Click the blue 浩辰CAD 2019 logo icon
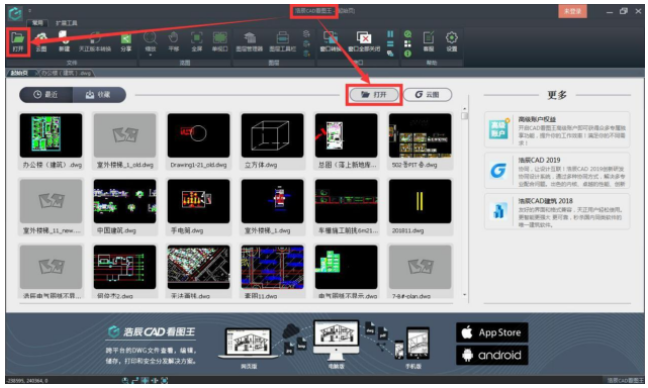The image size is (648, 388). pyautogui.click(x=499, y=170)
